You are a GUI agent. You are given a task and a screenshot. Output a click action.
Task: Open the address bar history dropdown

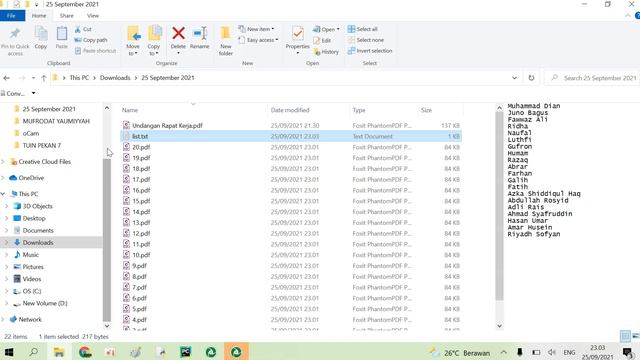coord(514,78)
